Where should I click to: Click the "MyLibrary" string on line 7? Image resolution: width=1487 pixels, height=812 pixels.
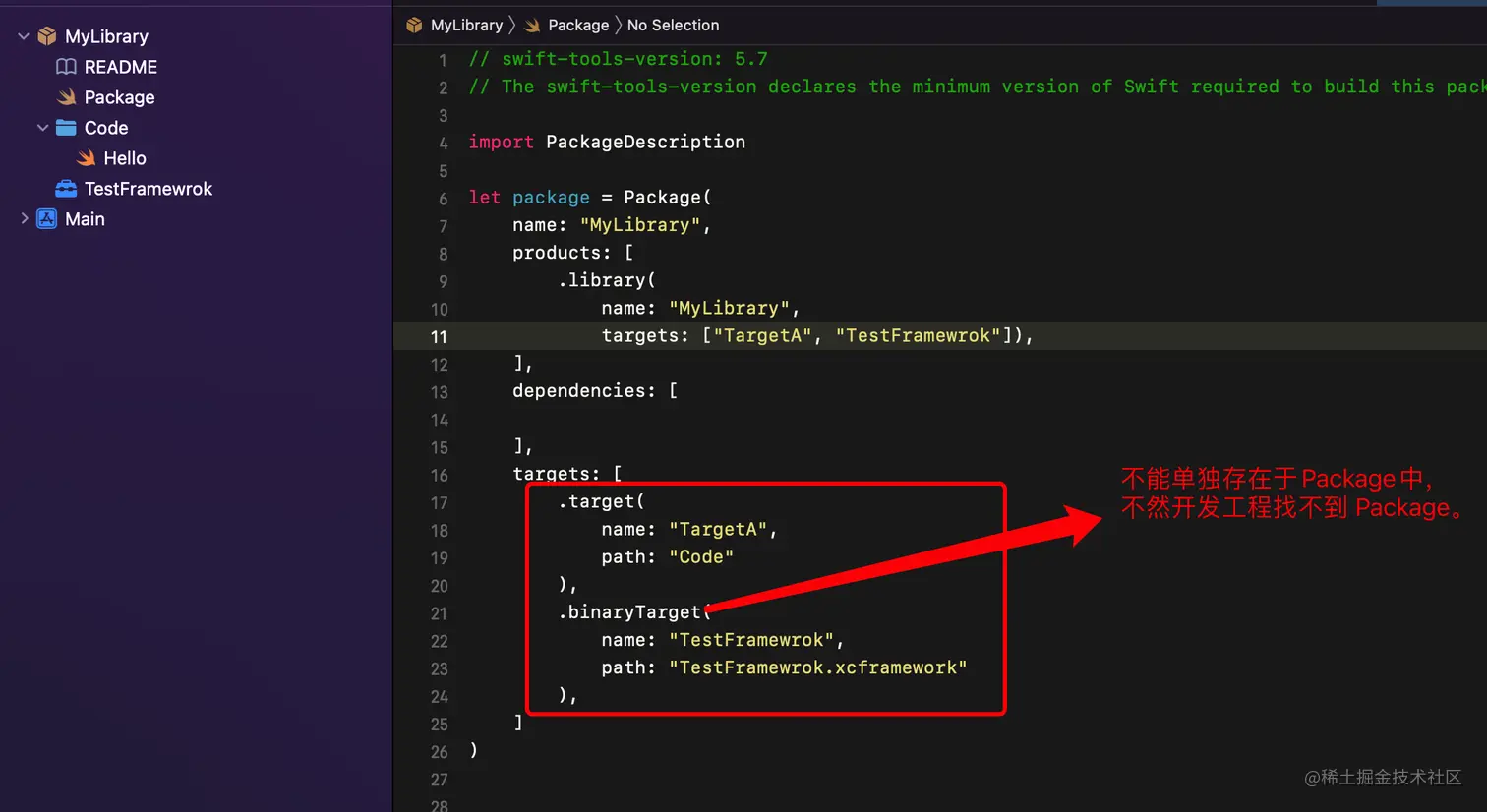point(640,225)
